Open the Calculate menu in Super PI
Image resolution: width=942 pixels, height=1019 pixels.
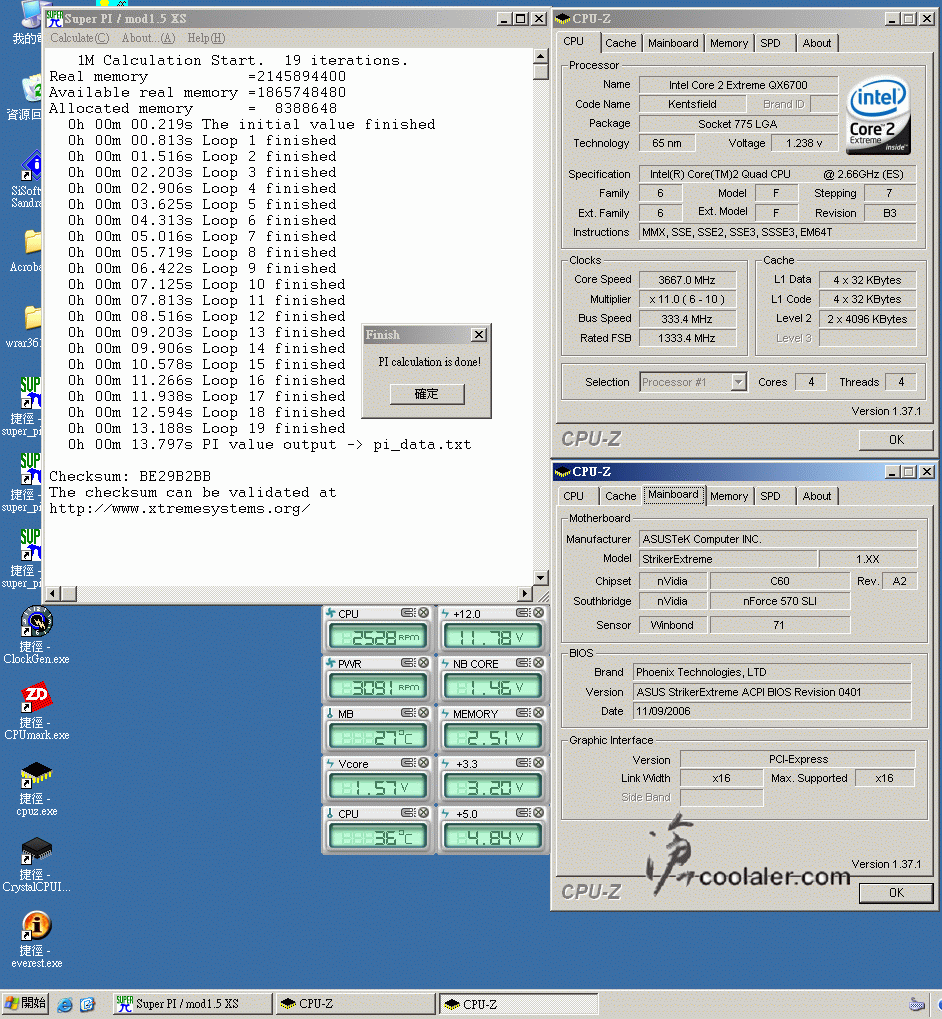pyautogui.click(x=80, y=38)
